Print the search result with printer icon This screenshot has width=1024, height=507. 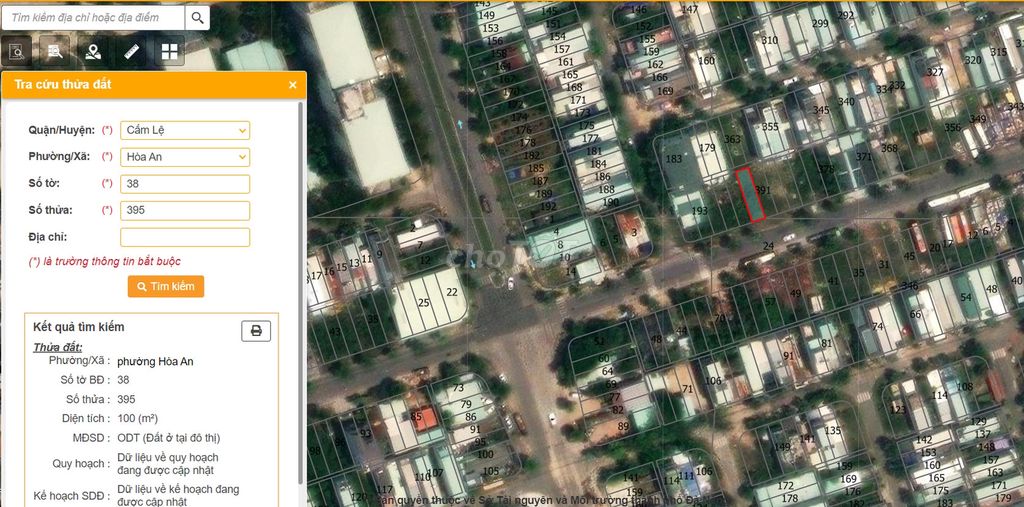point(256,331)
